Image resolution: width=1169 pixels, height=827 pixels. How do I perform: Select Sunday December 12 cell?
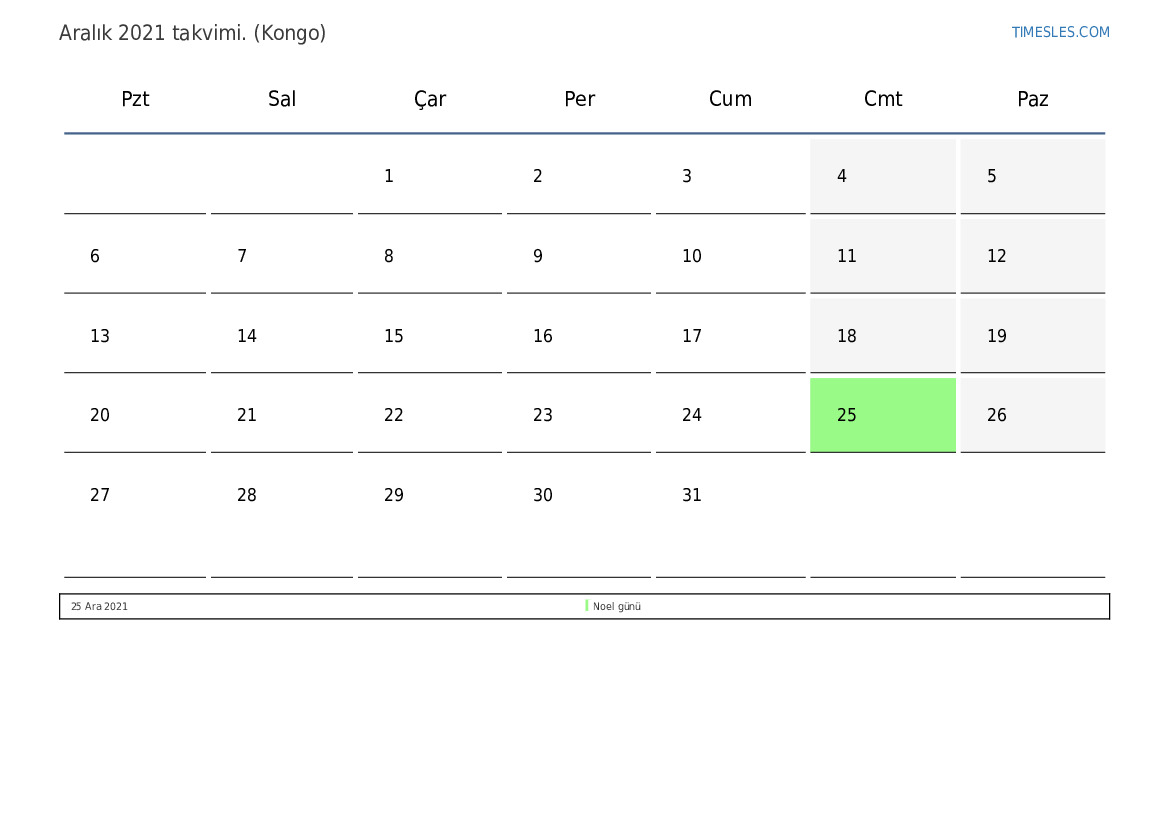[1032, 257]
